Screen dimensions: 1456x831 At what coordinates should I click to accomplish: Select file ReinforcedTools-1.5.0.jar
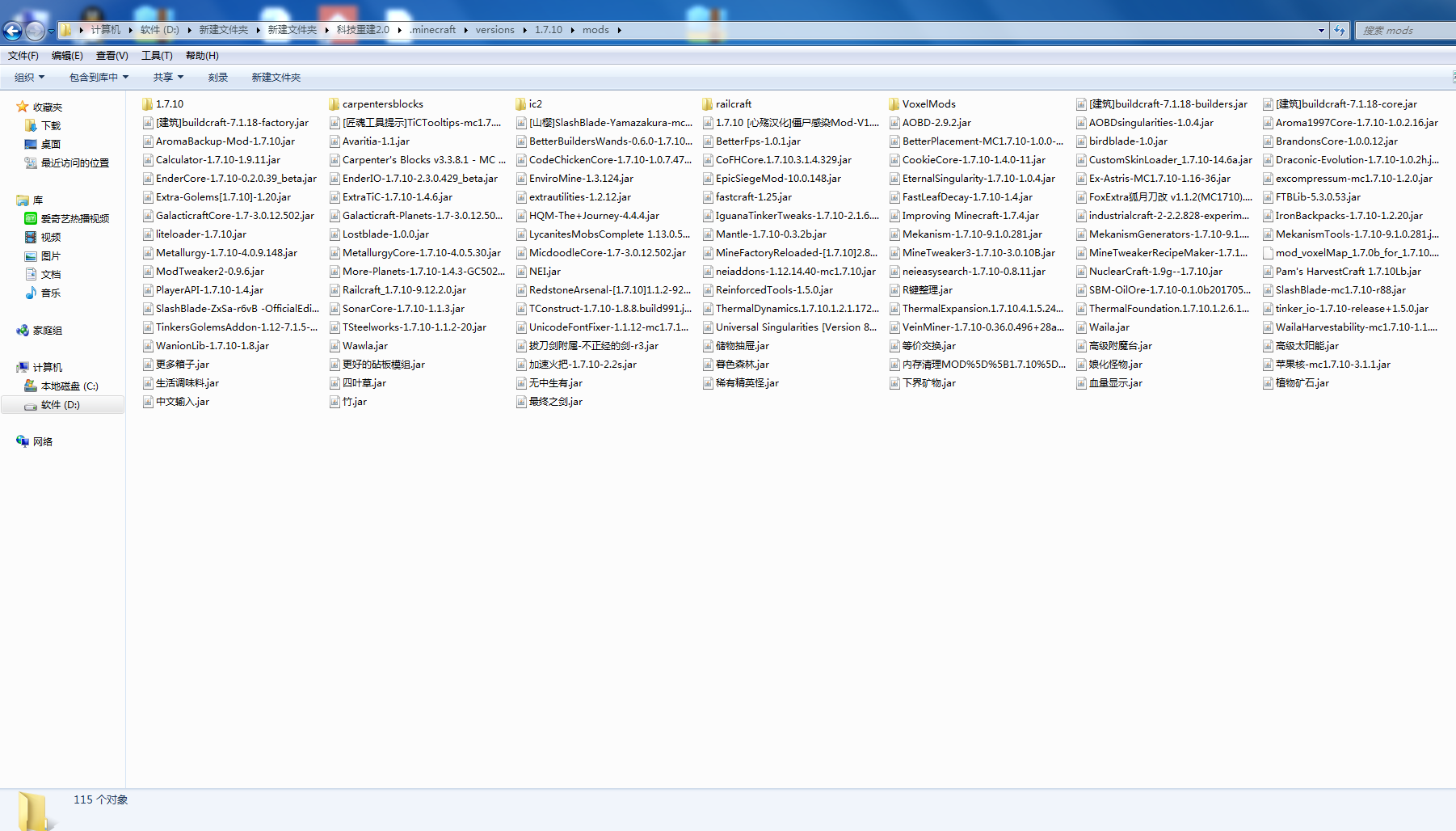768,290
